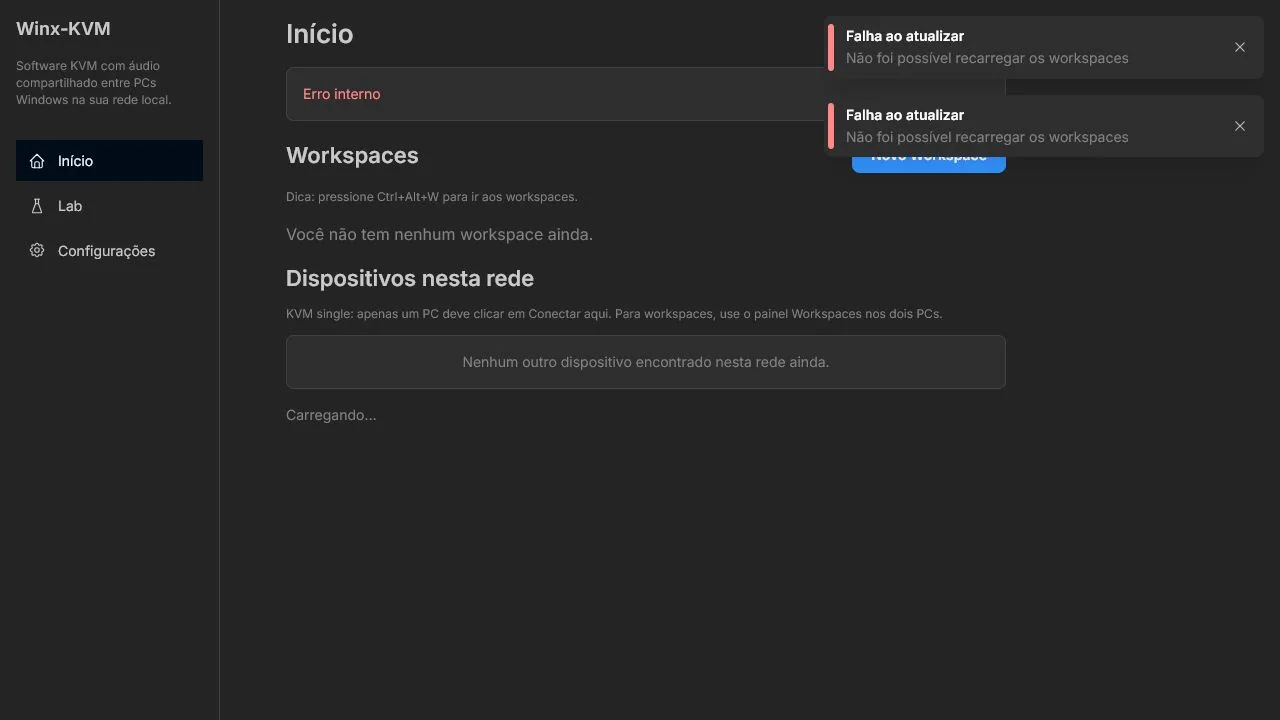Click the 'Nenhum outro dispositivo encontrado' box
This screenshot has width=1280, height=720.
[646, 362]
